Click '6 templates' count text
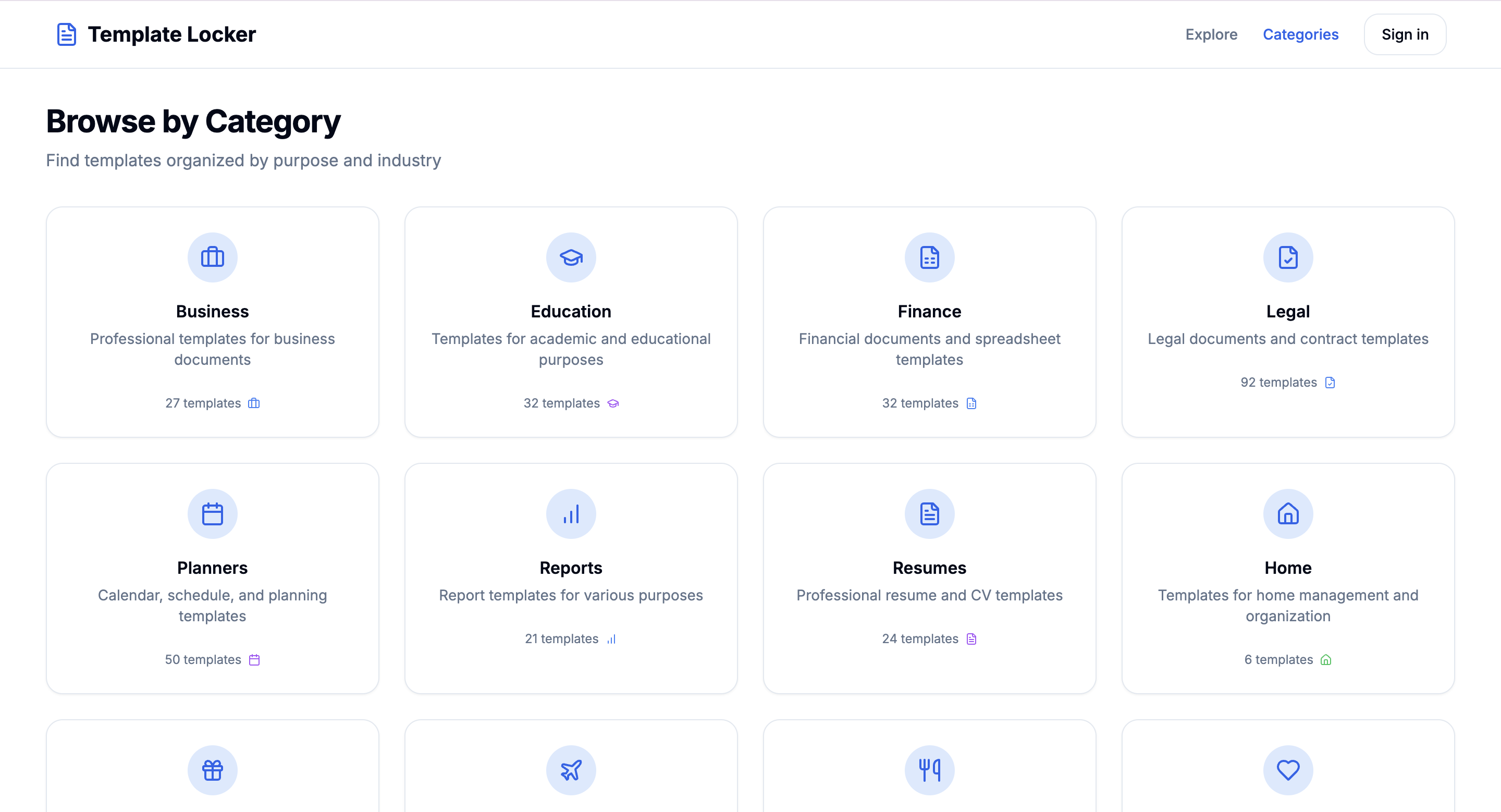Image resolution: width=1501 pixels, height=812 pixels. [x=1278, y=659]
